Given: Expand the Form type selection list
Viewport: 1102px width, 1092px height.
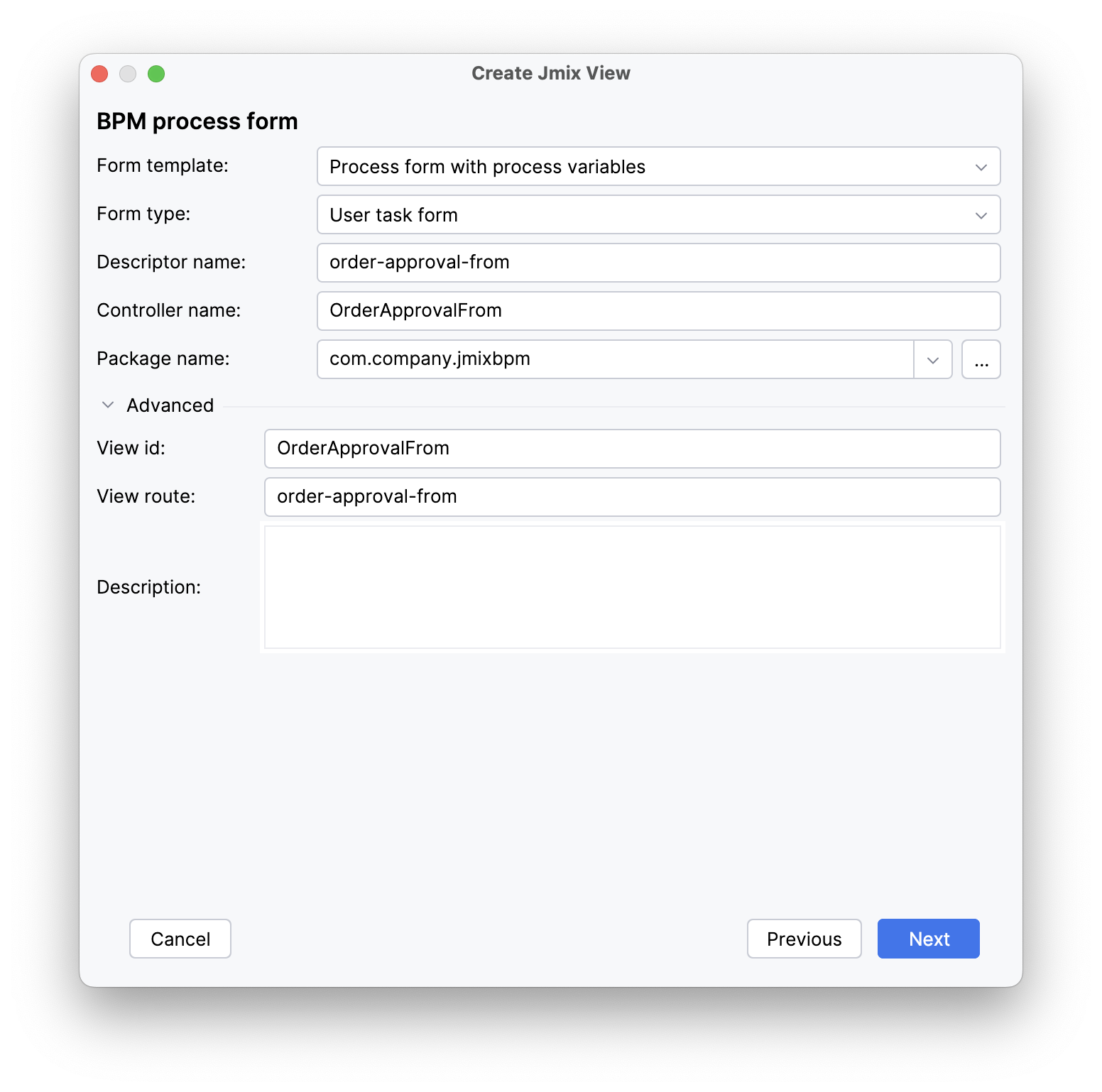Looking at the screenshot, I should pyautogui.click(x=981, y=214).
